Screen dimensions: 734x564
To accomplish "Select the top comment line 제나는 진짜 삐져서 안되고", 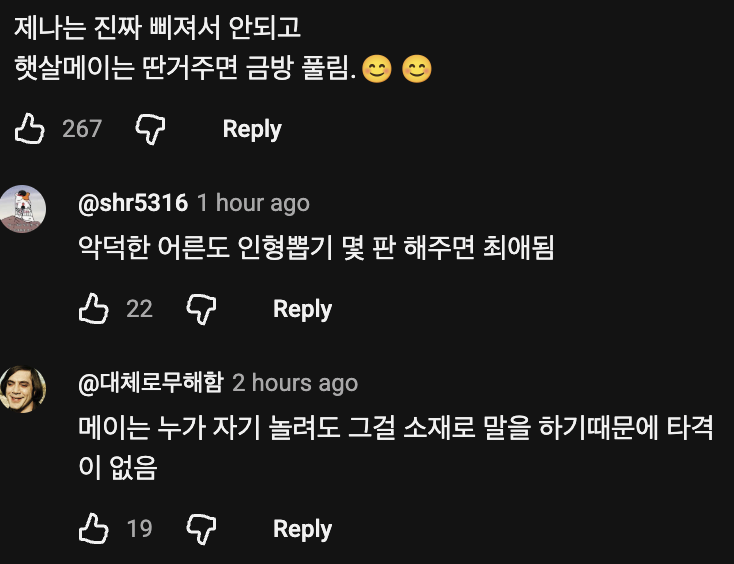I will (157, 27).
